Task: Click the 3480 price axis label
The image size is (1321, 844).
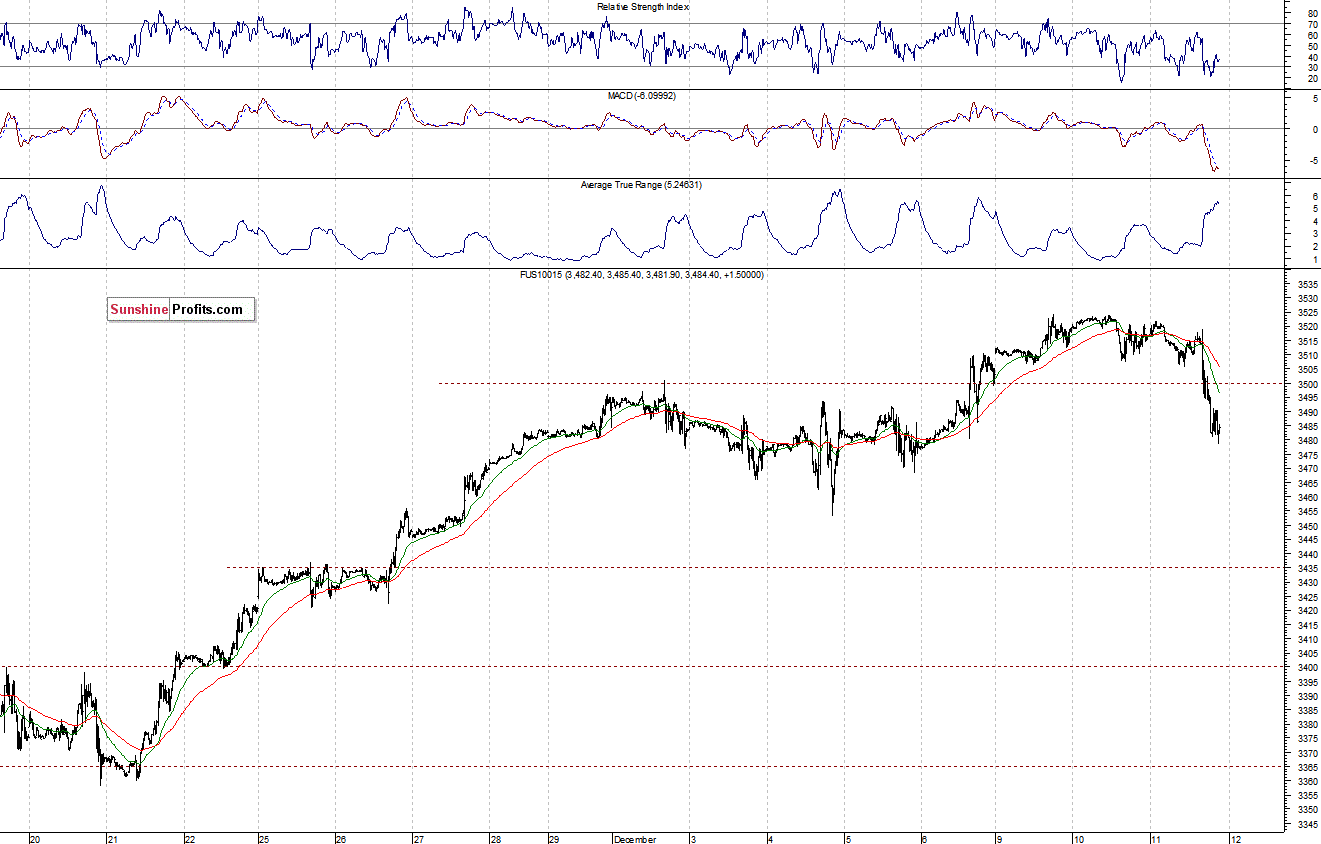Action: point(1306,441)
